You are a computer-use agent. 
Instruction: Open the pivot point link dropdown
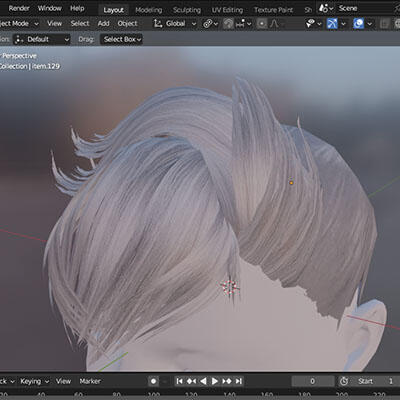[211, 24]
